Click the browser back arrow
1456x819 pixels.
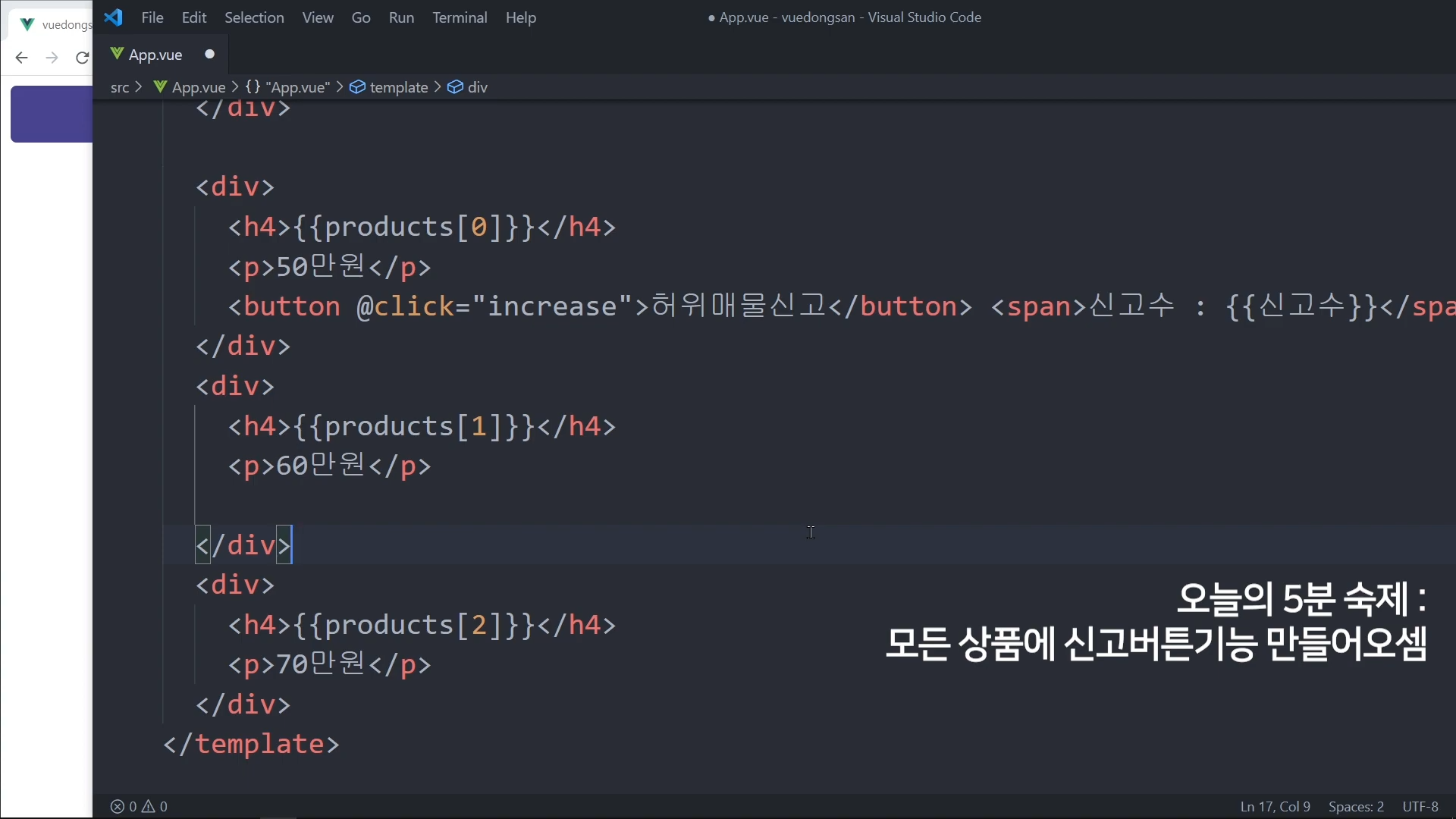21,58
